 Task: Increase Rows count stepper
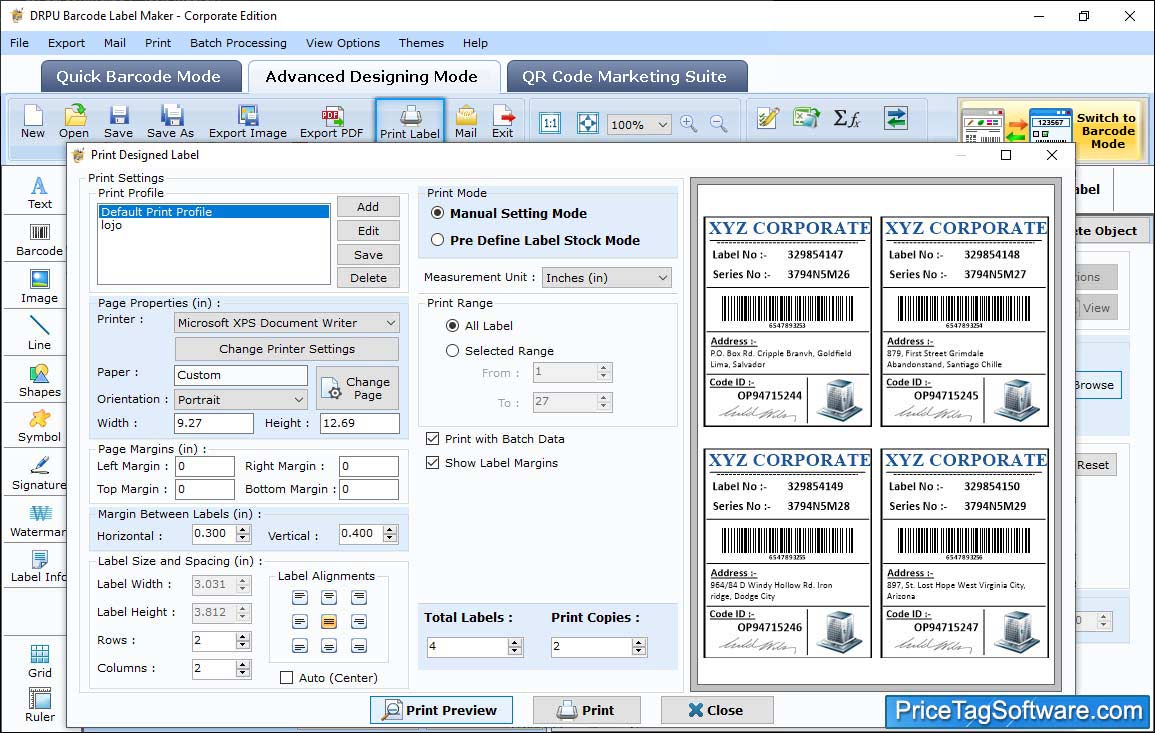[x=243, y=636]
